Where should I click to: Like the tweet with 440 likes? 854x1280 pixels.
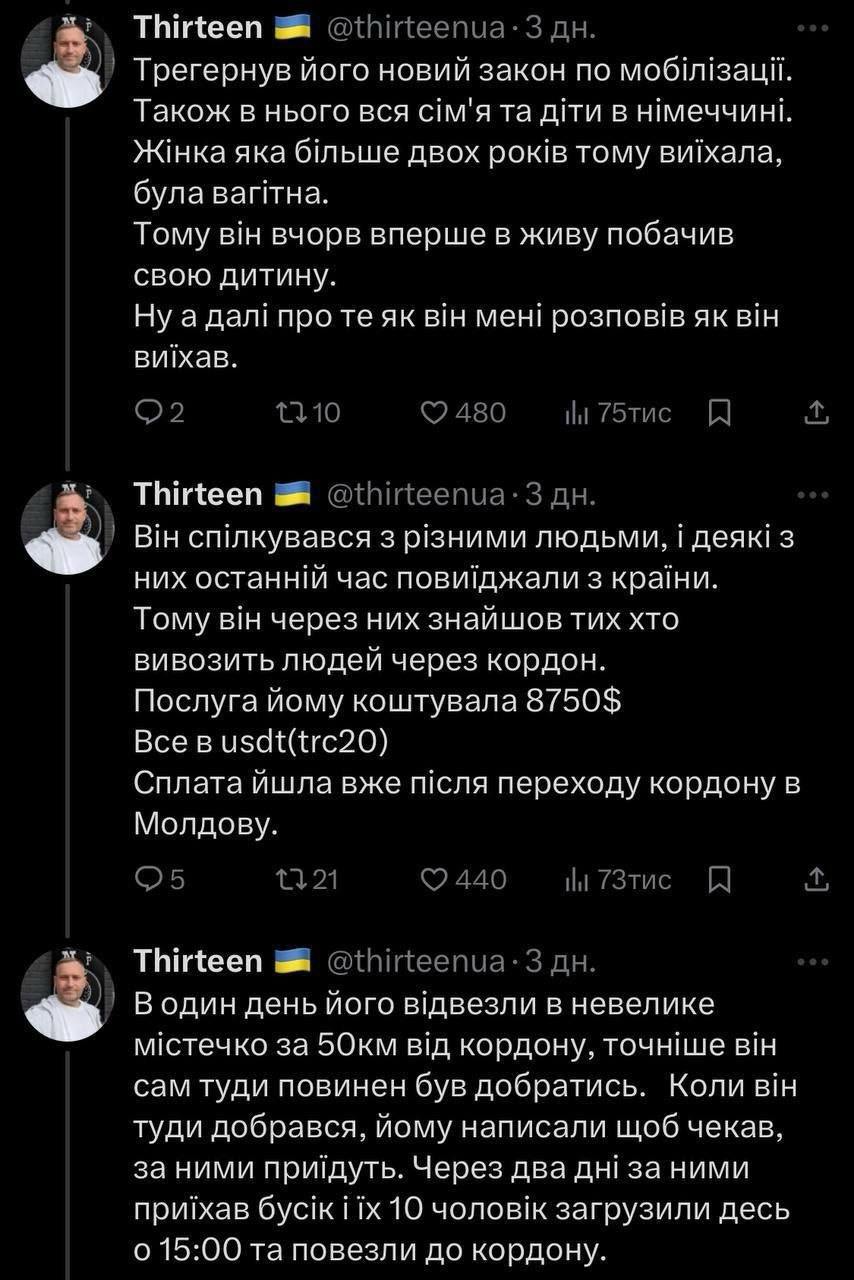click(x=433, y=879)
